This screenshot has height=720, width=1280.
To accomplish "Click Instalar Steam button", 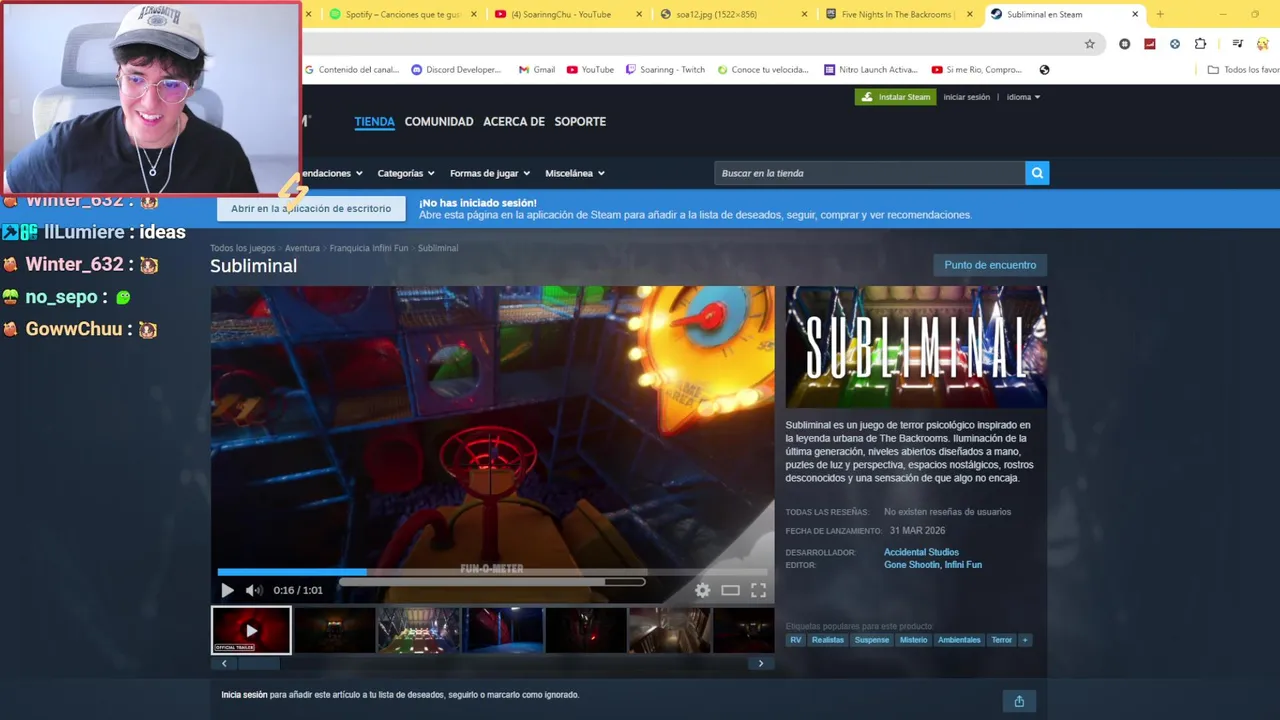I will [896, 97].
